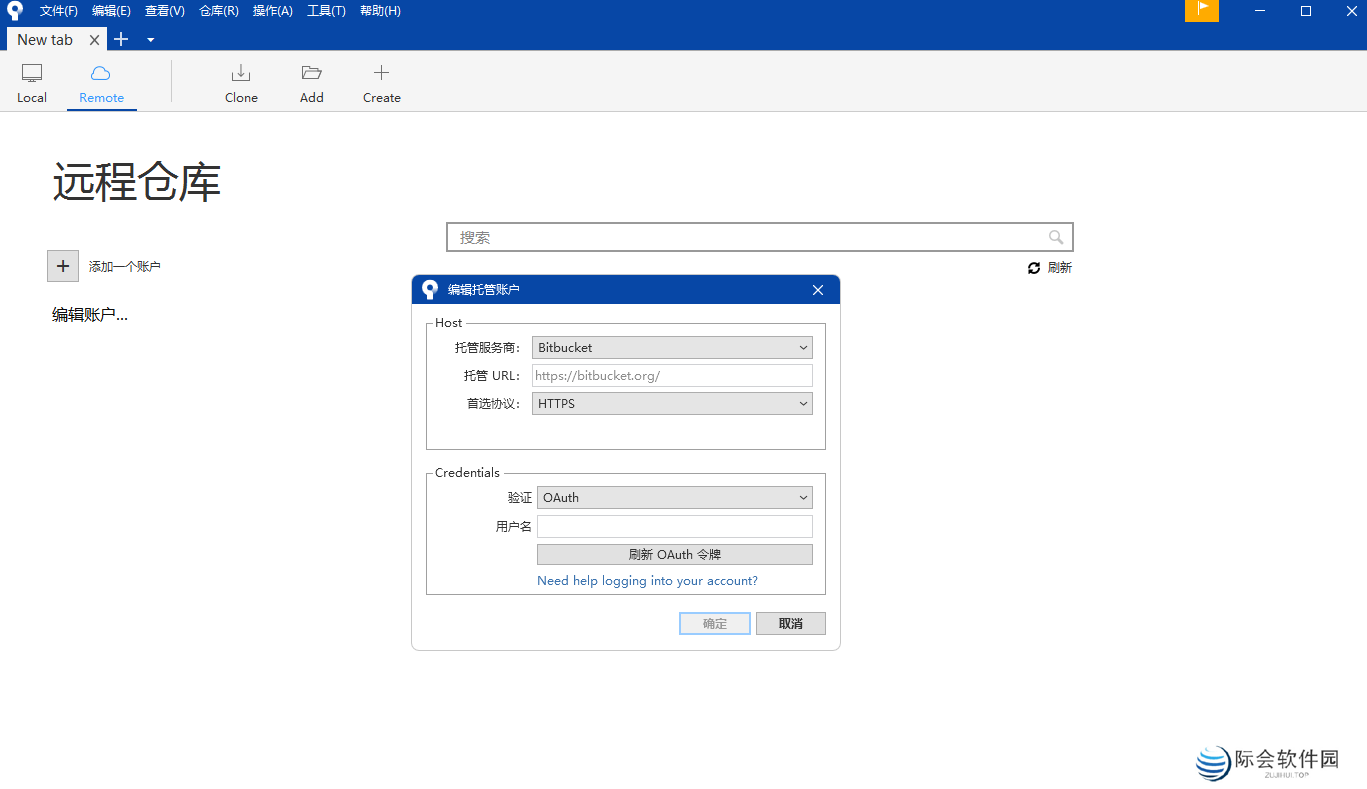Clear the search with the magnifier icon

[x=1056, y=237]
